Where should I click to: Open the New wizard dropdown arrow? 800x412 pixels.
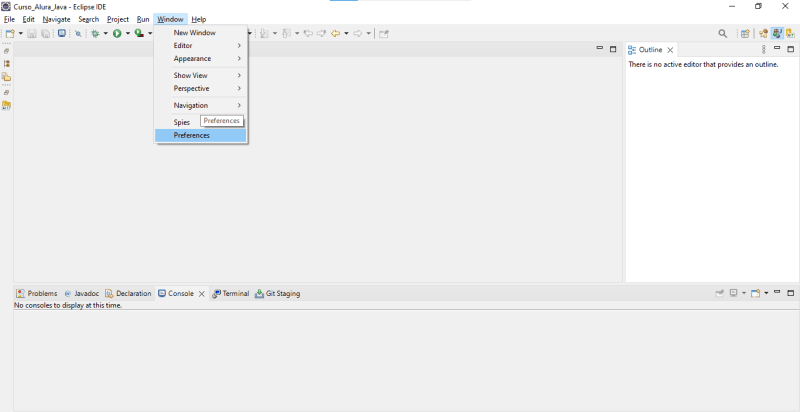click(20, 34)
